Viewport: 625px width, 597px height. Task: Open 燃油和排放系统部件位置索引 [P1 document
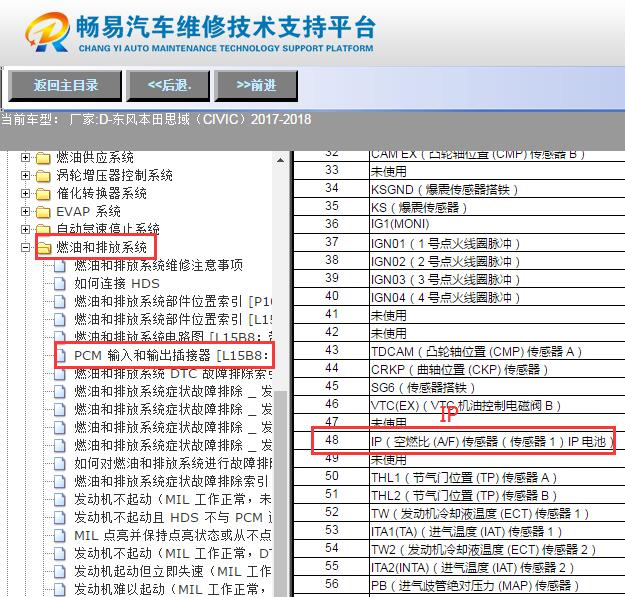173,302
